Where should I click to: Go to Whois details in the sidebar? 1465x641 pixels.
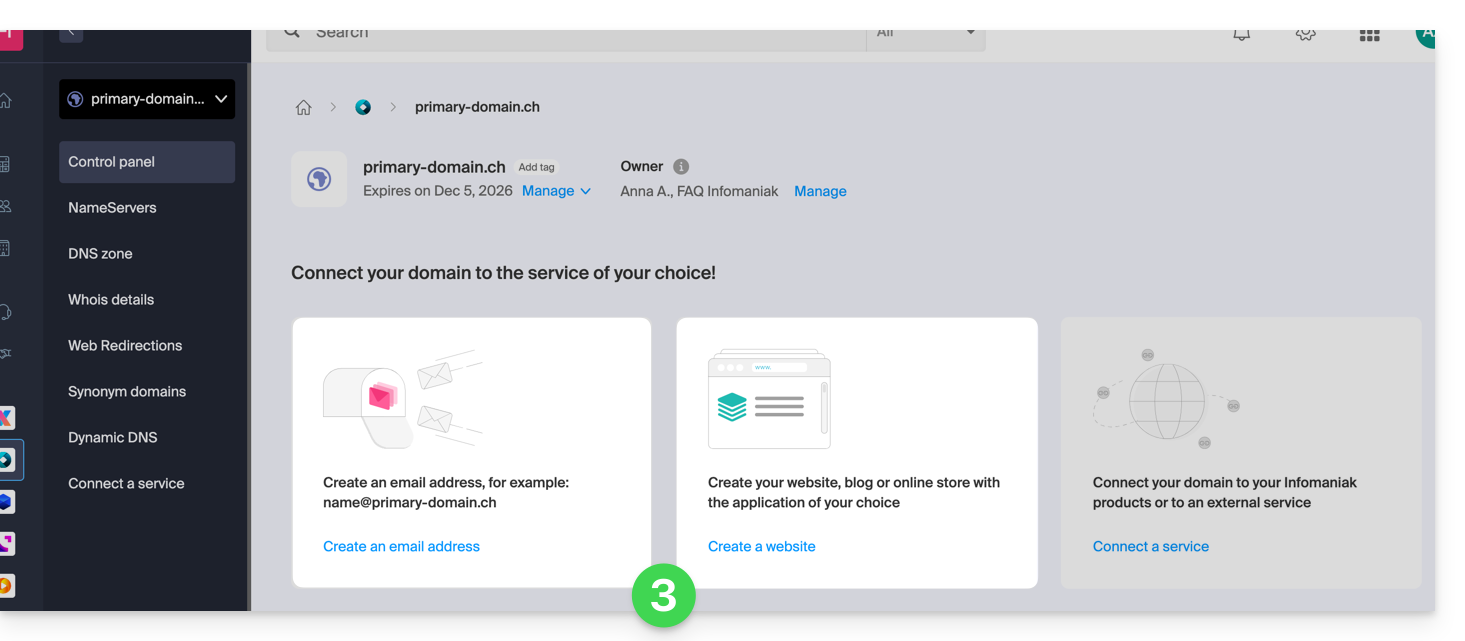pyautogui.click(x=111, y=300)
